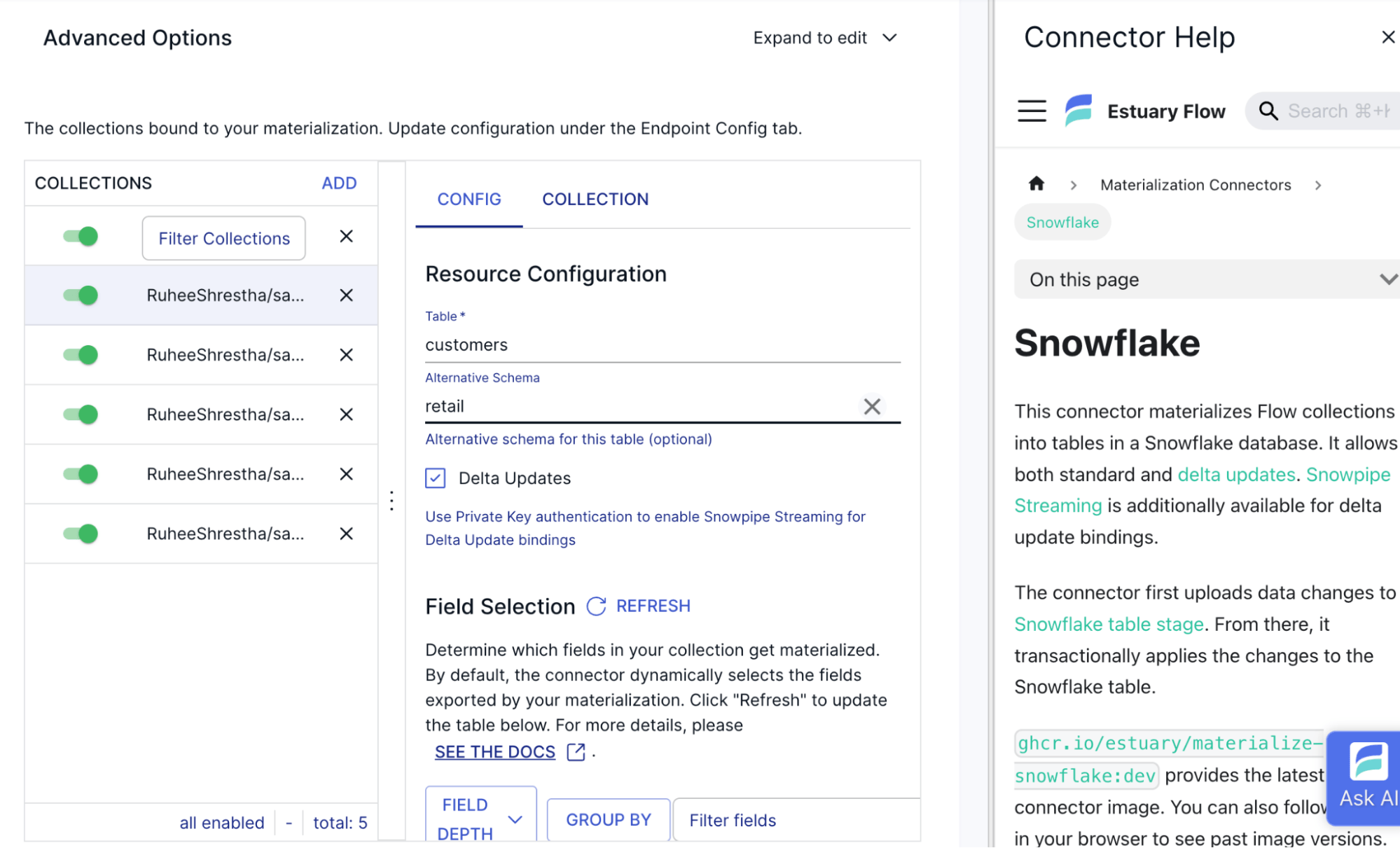Click the Refresh icon beside Field Selection

click(596, 606)
